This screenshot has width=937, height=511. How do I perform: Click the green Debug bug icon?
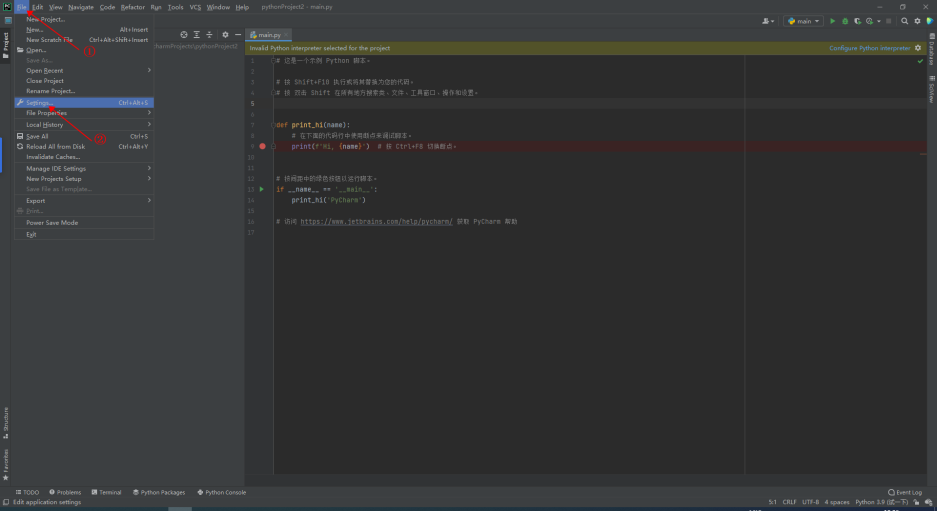(845, 21)
